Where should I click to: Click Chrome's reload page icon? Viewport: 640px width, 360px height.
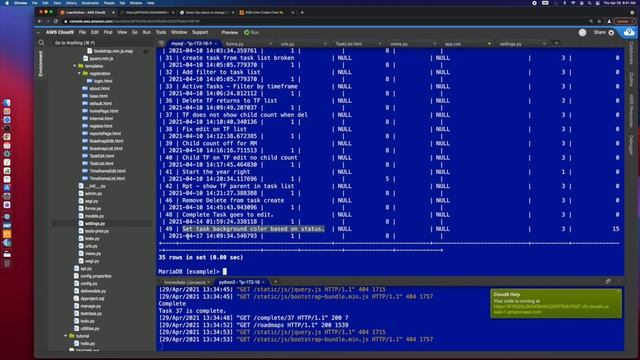(x=56, y=21)
